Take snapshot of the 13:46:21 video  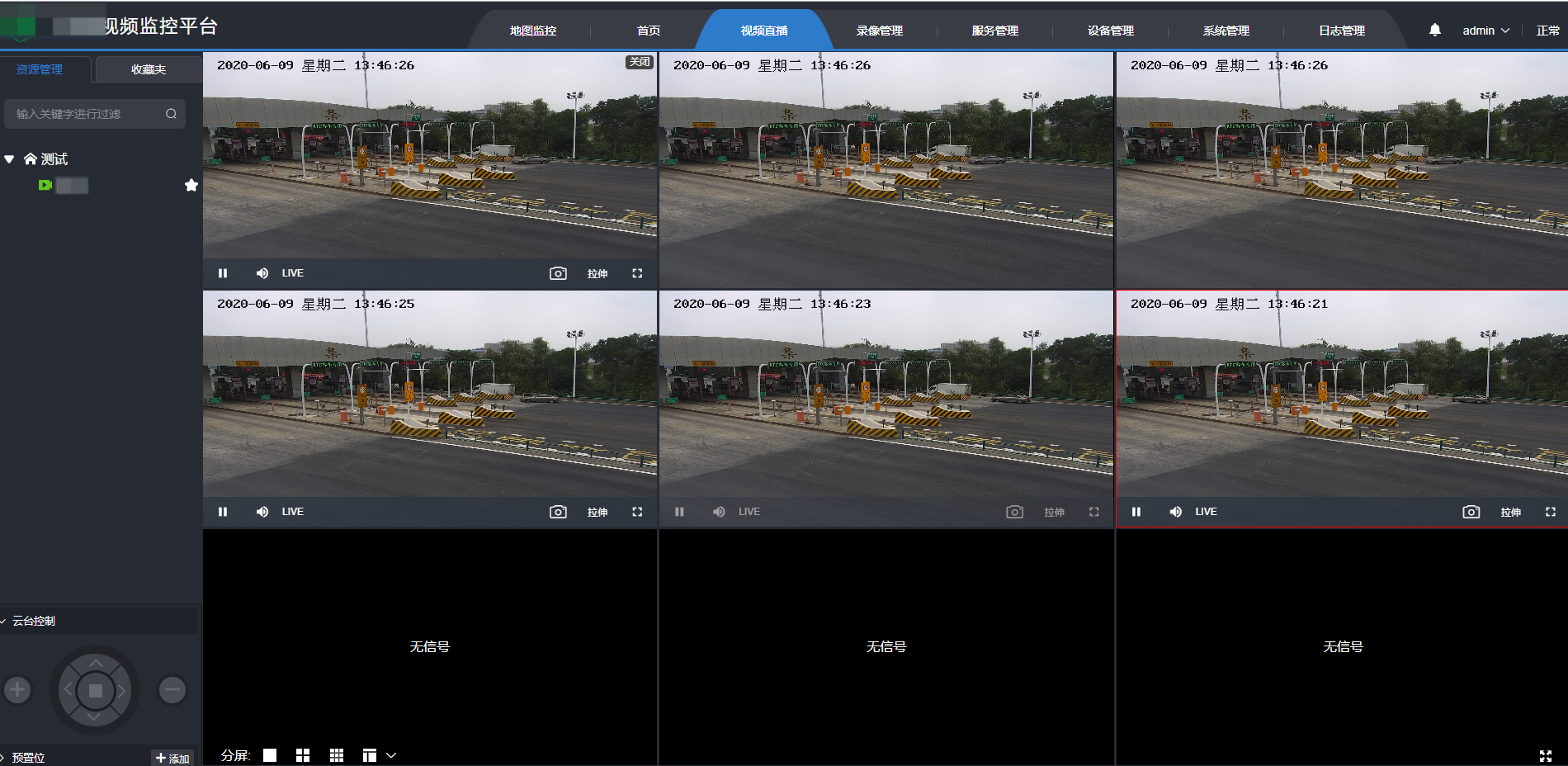click(x=1471, y=512)
